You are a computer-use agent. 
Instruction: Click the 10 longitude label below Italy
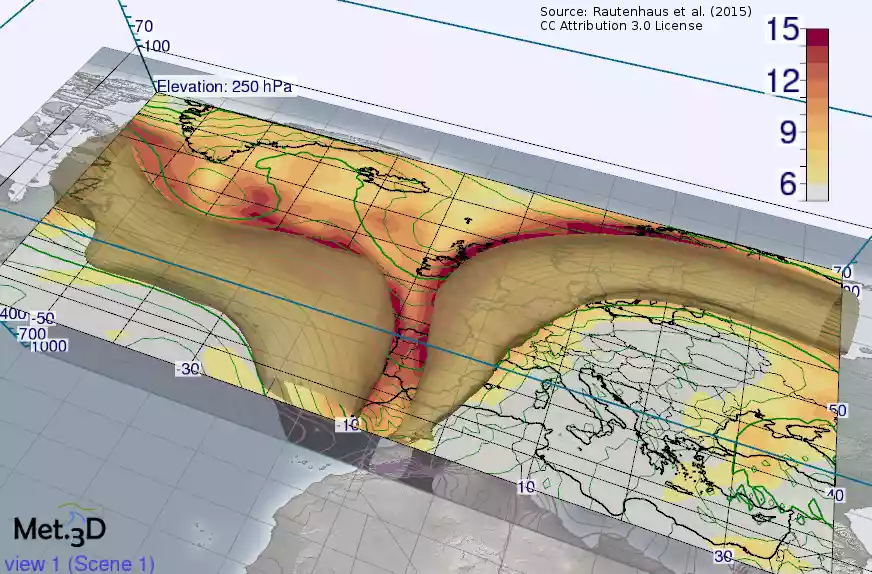pos(526,487)
